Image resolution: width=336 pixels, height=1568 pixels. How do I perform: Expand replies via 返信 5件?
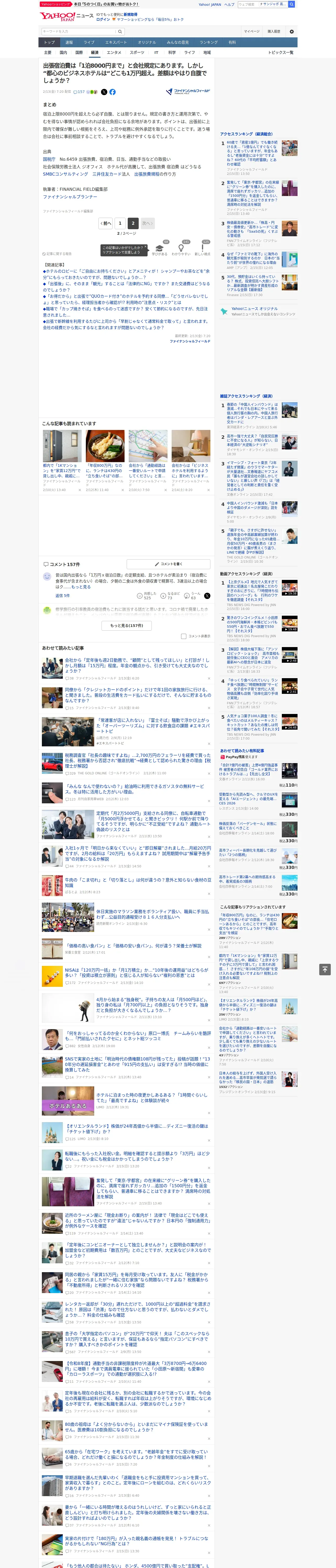[62, 595]
